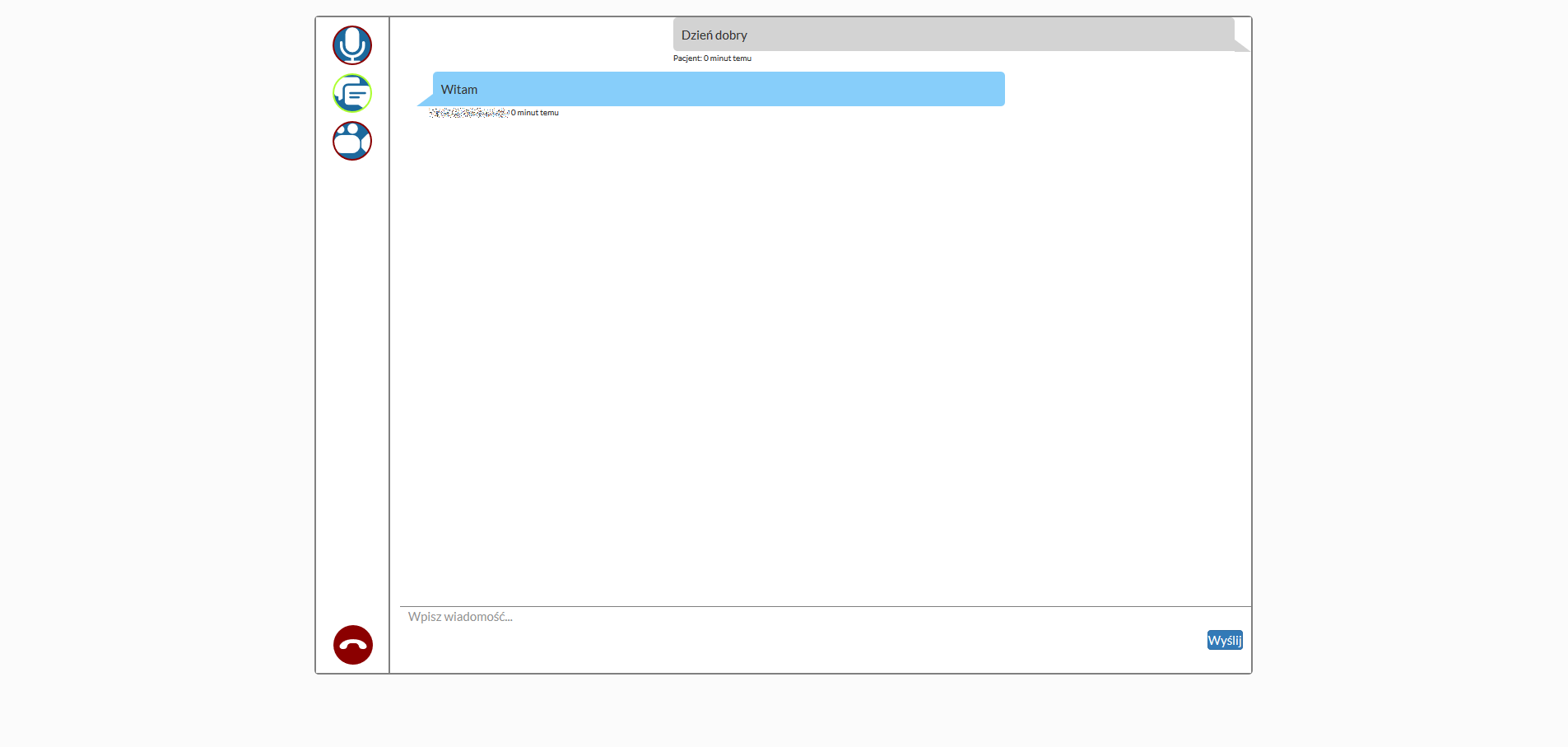This screenshot has width=1568, height=747.
Task: Click the "Witam" message text
Action: point(458,90)
